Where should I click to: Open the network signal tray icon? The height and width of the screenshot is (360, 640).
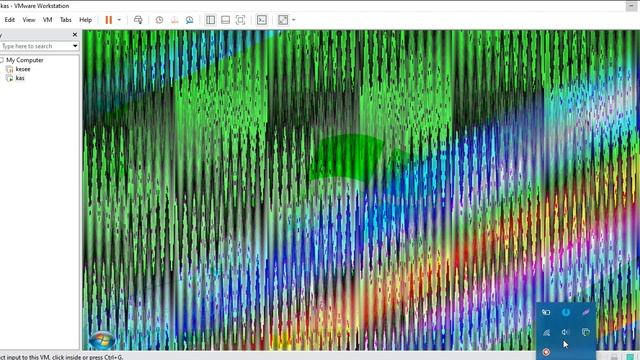546,333
